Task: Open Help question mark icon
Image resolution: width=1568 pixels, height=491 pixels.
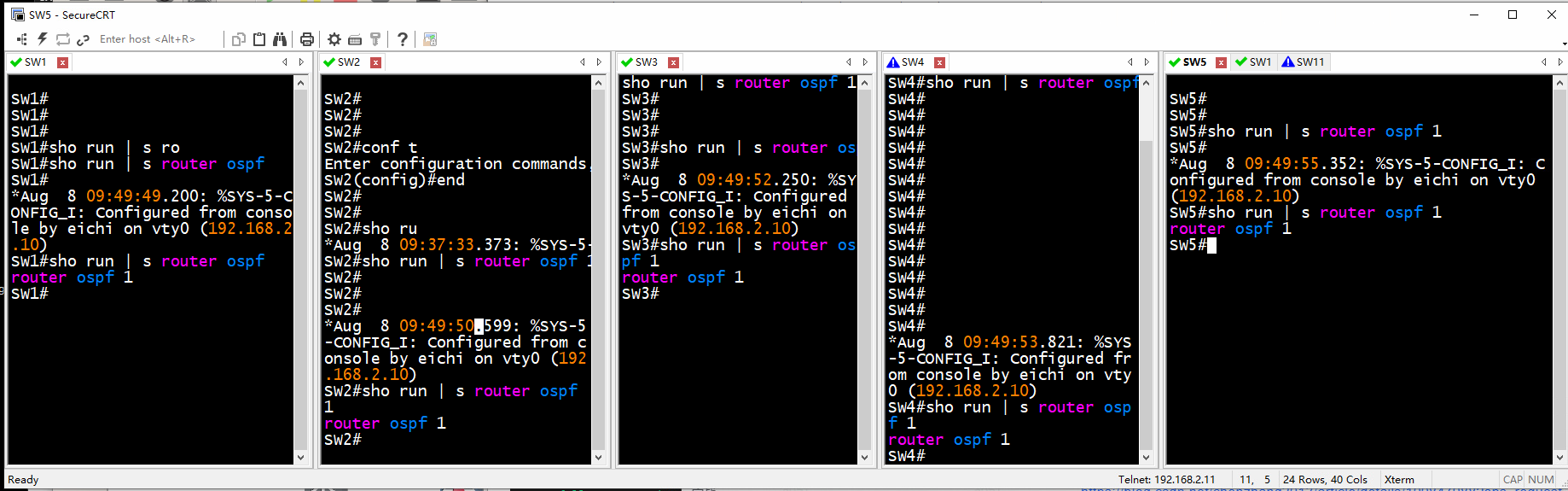Action: pyautogui.click(x=403, y=39)
